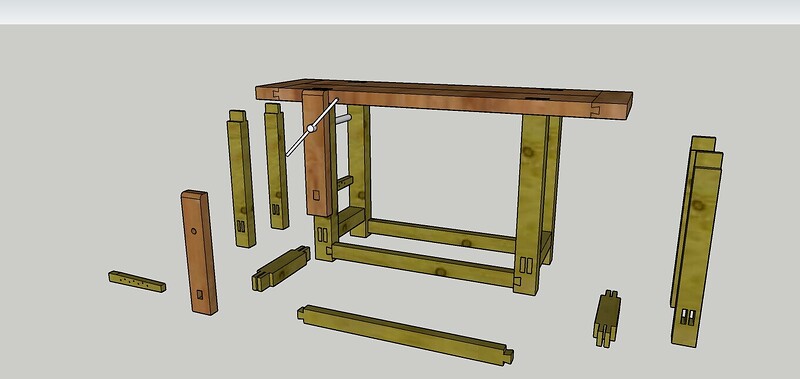800x379 pixels.
Task: Select the tall leg pair at far right
Action: (x=696, y=241)
